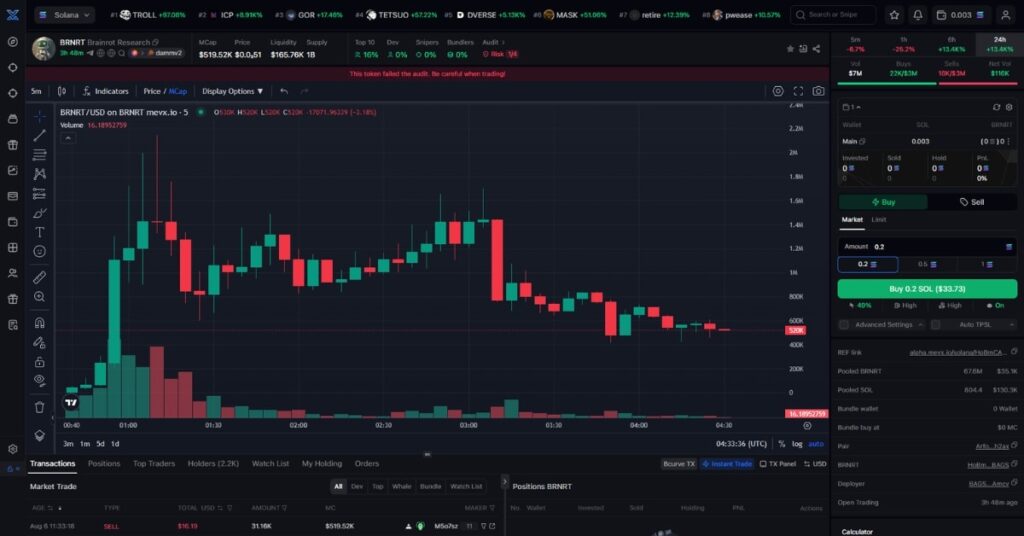Take a chart snapshot with camera icon
The width and height of the screenshot is (1024, 536).
click(x=818, y=91)
